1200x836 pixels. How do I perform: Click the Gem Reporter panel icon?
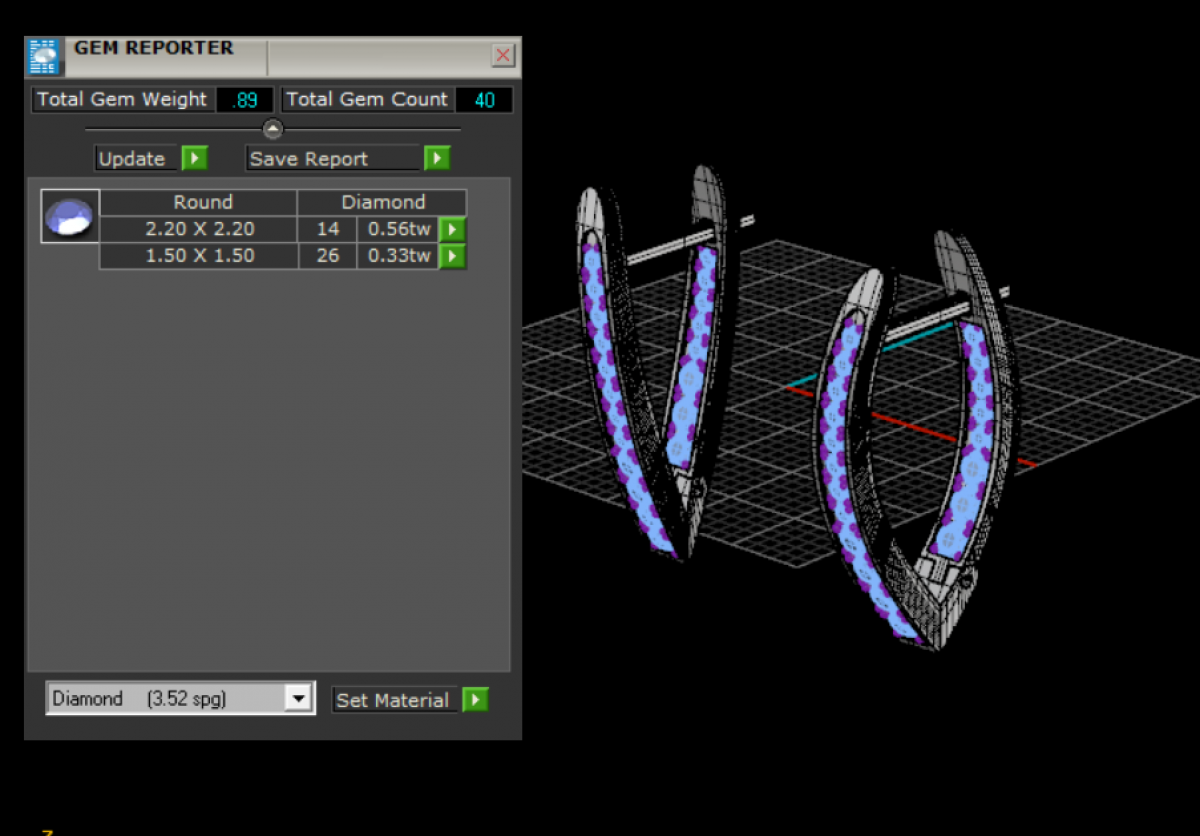(x=45, y=57)
